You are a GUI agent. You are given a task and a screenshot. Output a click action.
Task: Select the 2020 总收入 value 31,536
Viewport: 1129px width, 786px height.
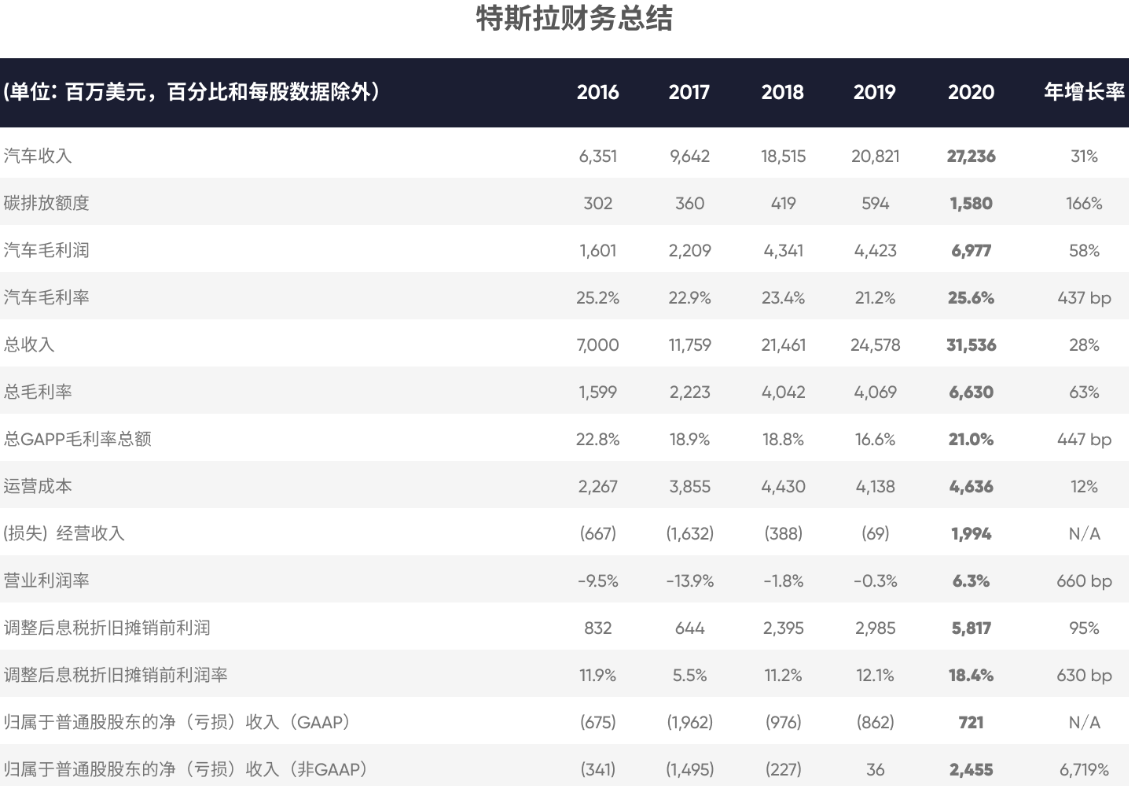click(x=971, y=345)
